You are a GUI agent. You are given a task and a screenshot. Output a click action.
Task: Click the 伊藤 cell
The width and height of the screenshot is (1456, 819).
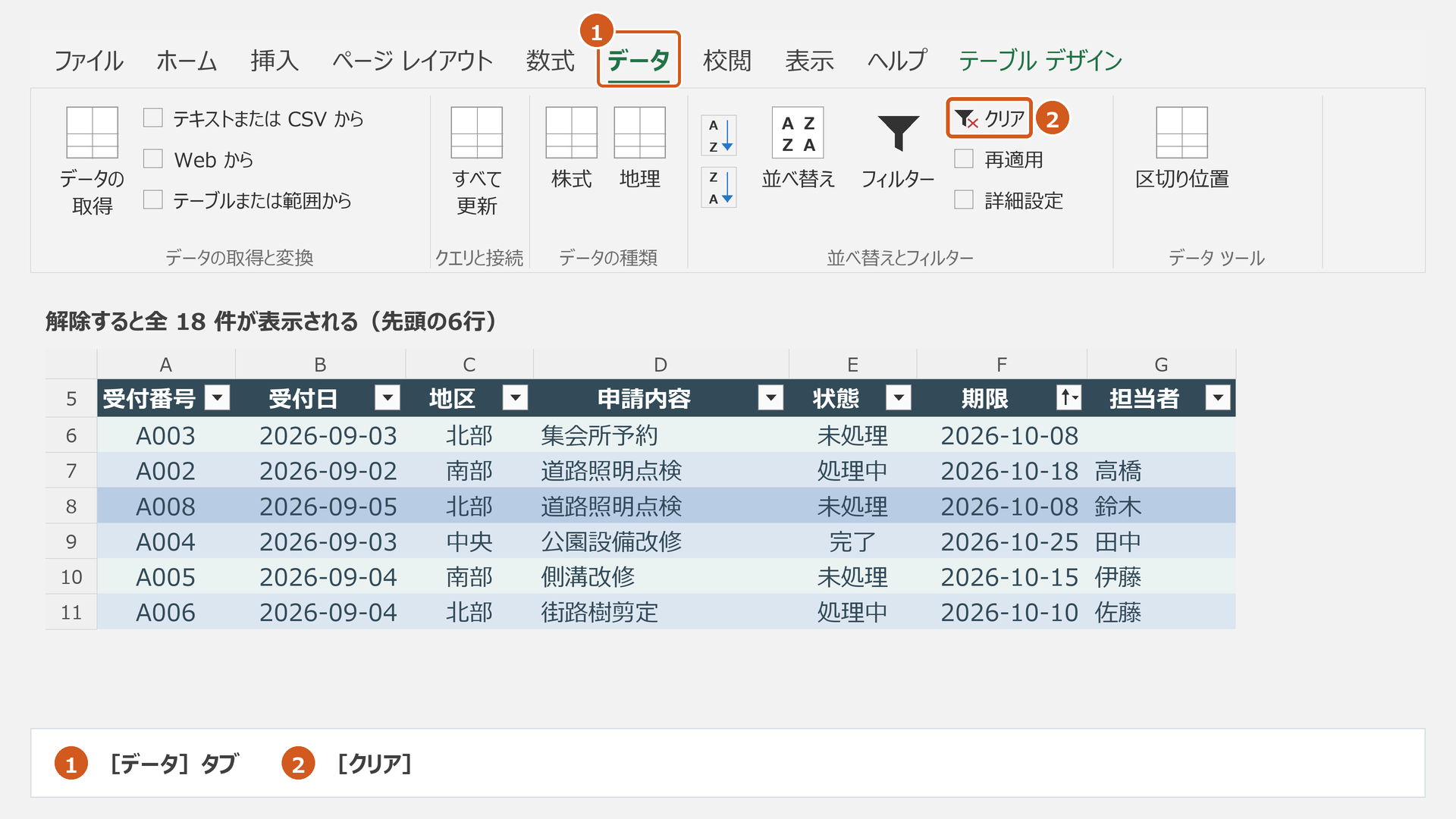(x=1161, y=577)
